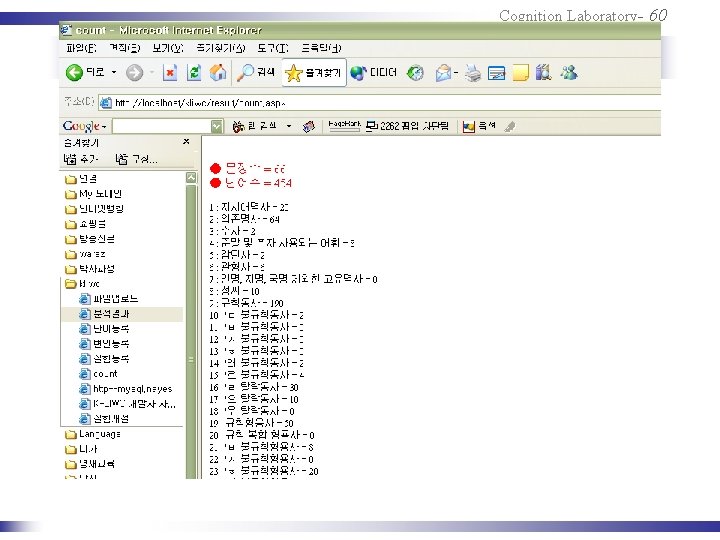This screenshot has height=540, width=720.
Task: Click result line 2 with value 64
Action: click(x=244, y=219)
